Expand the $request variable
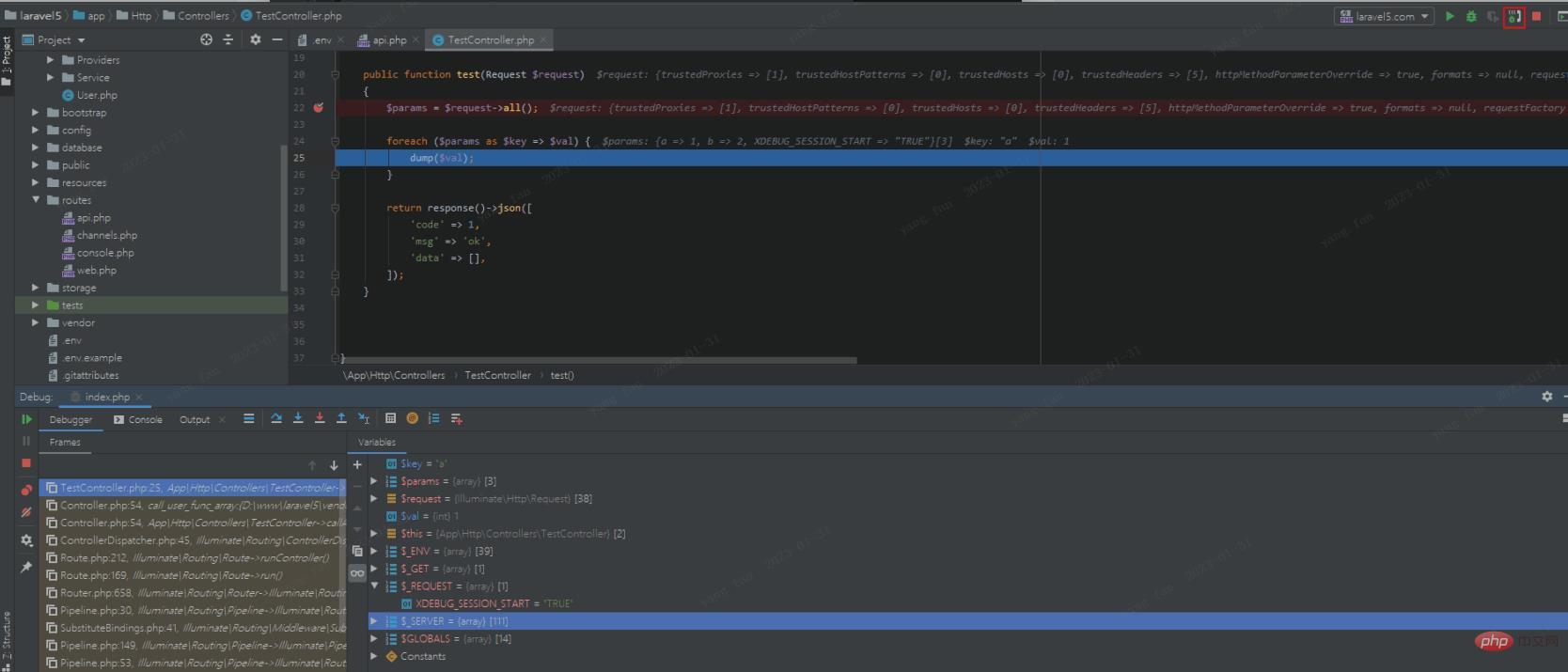 374,498
